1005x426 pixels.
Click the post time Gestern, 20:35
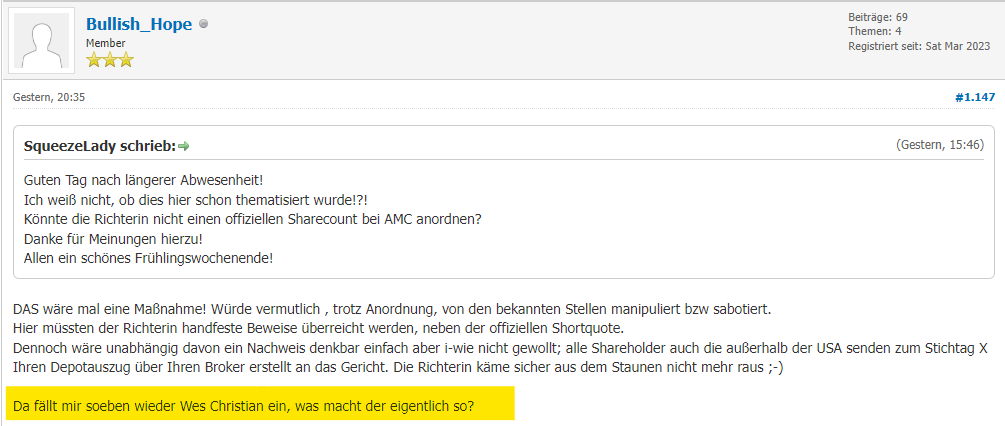(48, 97)
